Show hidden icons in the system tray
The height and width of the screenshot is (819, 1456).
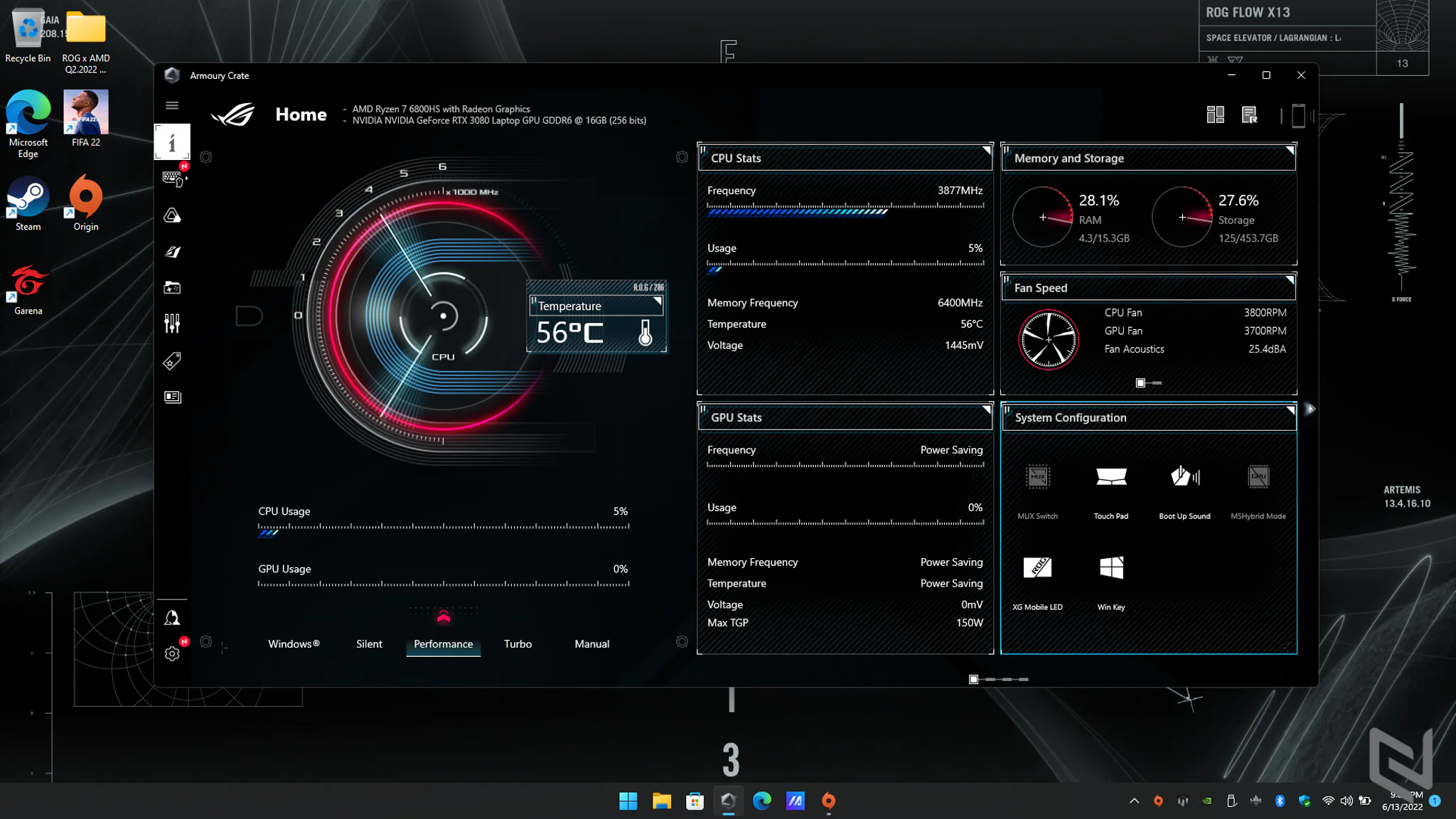(x=1134, y=801)
